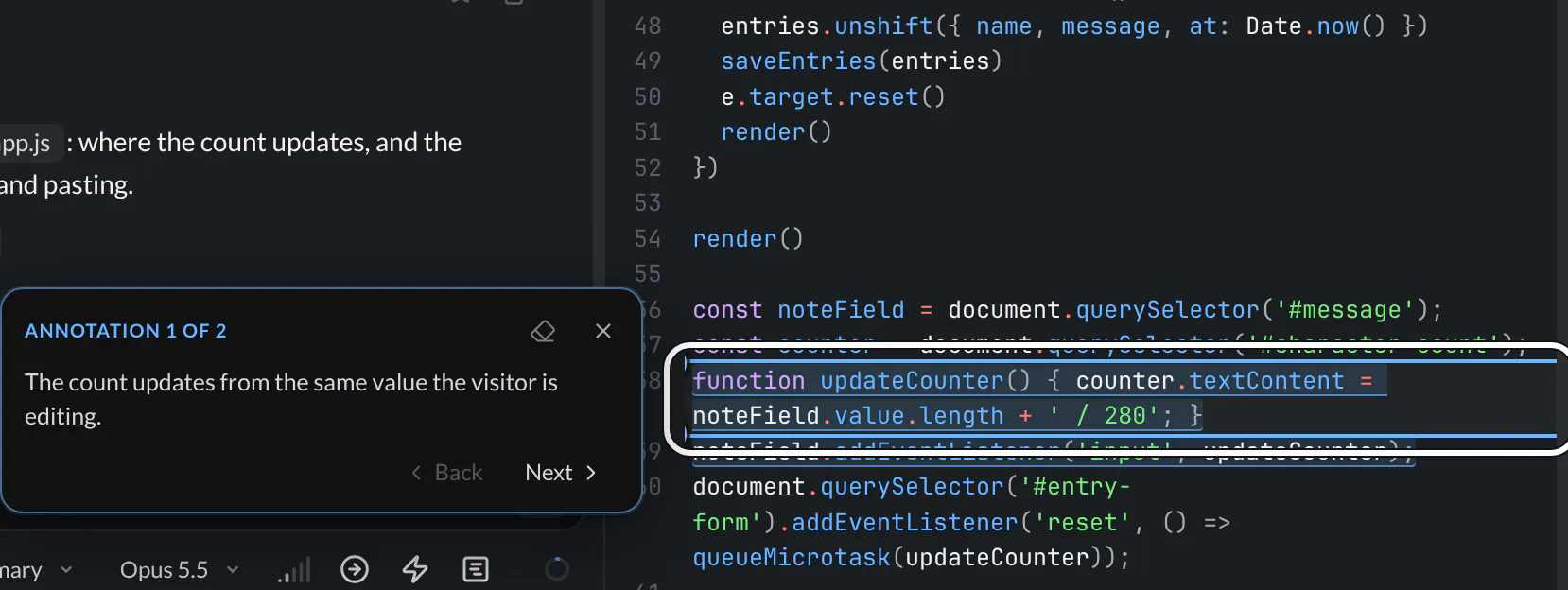Click the 'queueMicrotask(updateCounter)' code
The height and width of the screenshot is (590, 1568).
tap(911, 558)
